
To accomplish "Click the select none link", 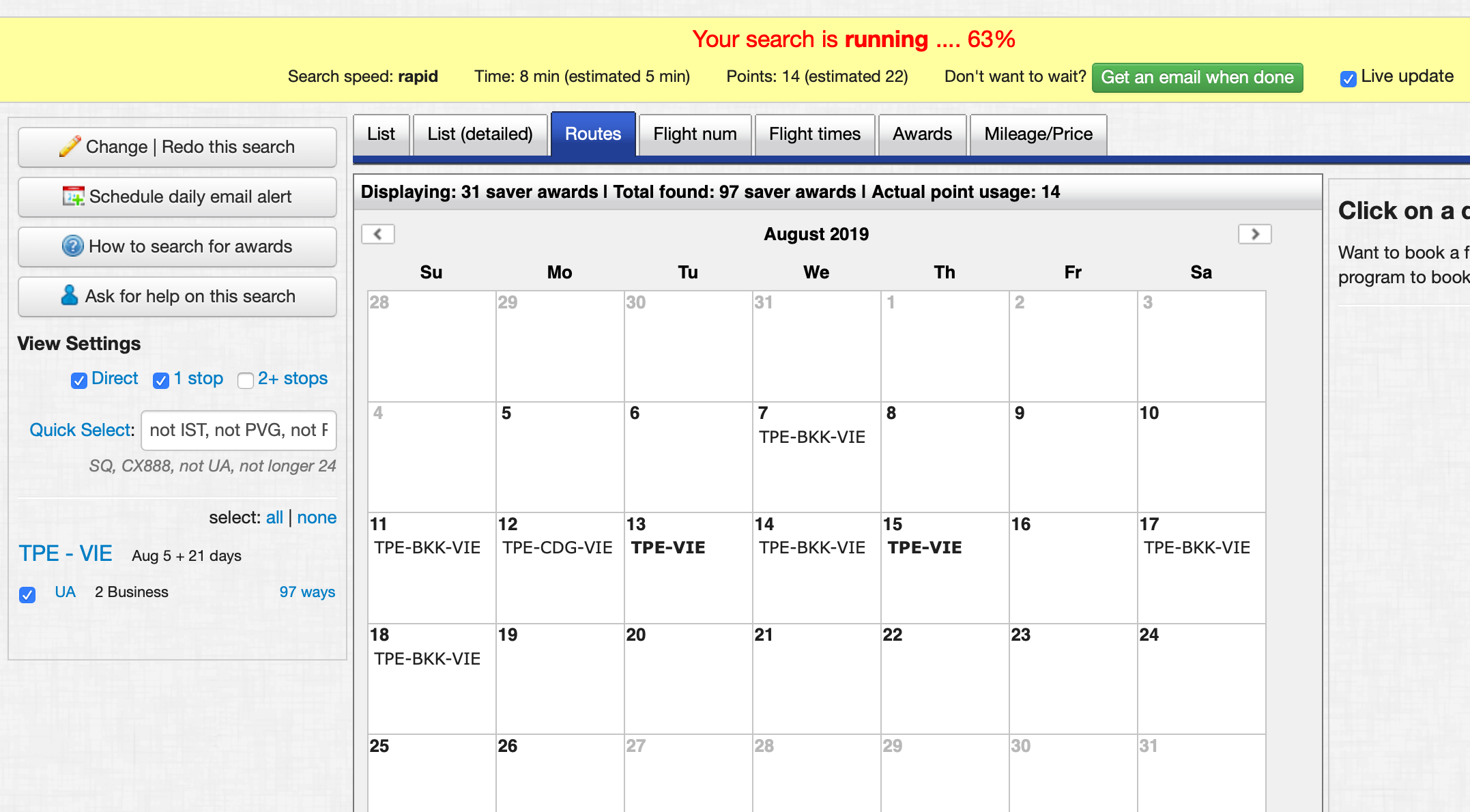I will coord(317,517).
